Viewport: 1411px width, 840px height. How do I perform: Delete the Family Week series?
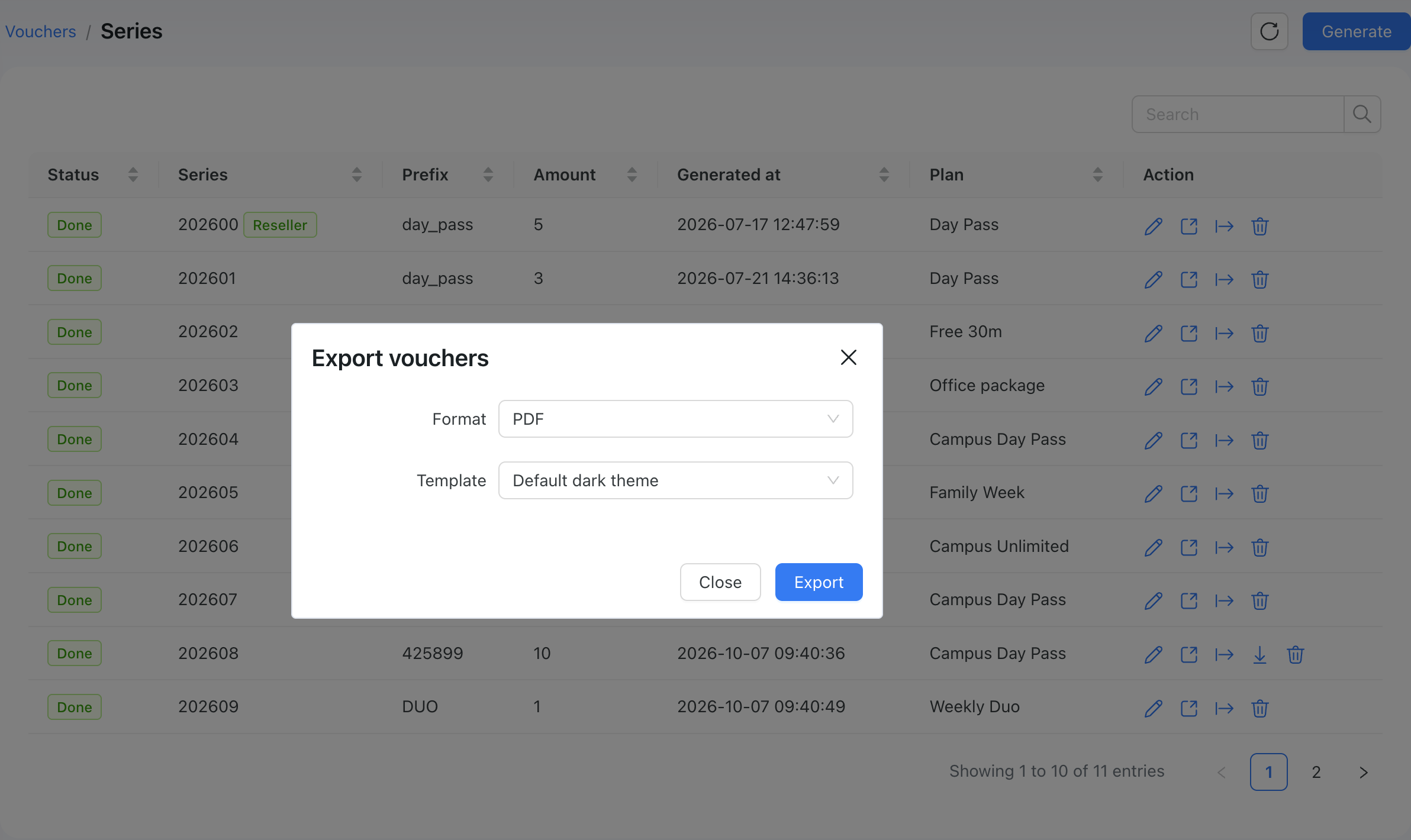1260,493
